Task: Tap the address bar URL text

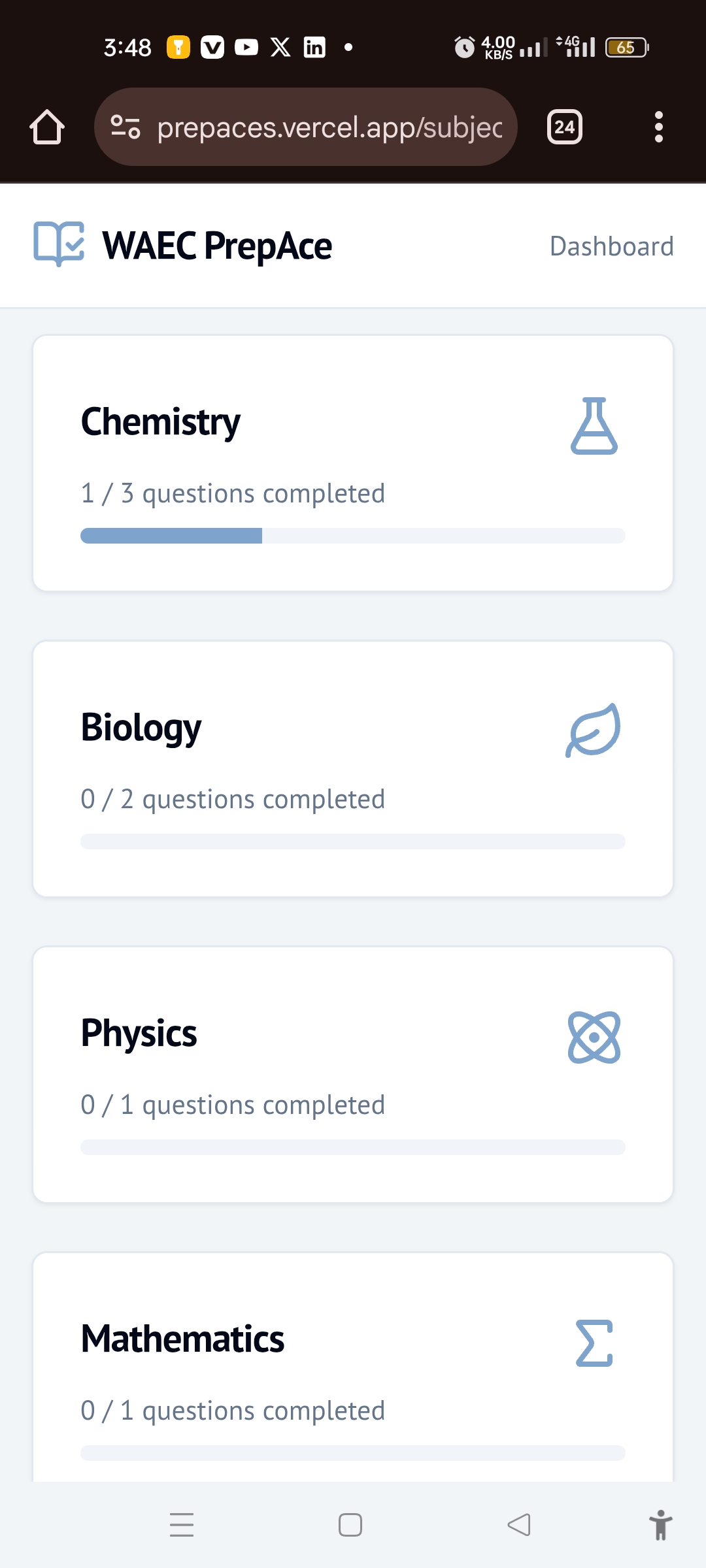Action: pyautogui.click(x=329, y=127)
